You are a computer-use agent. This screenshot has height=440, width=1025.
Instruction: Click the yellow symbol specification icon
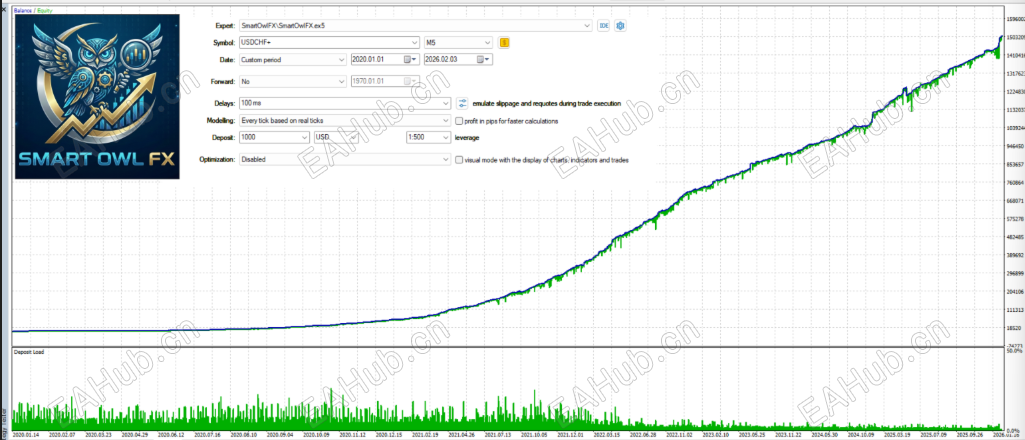[x=504, y=42]
